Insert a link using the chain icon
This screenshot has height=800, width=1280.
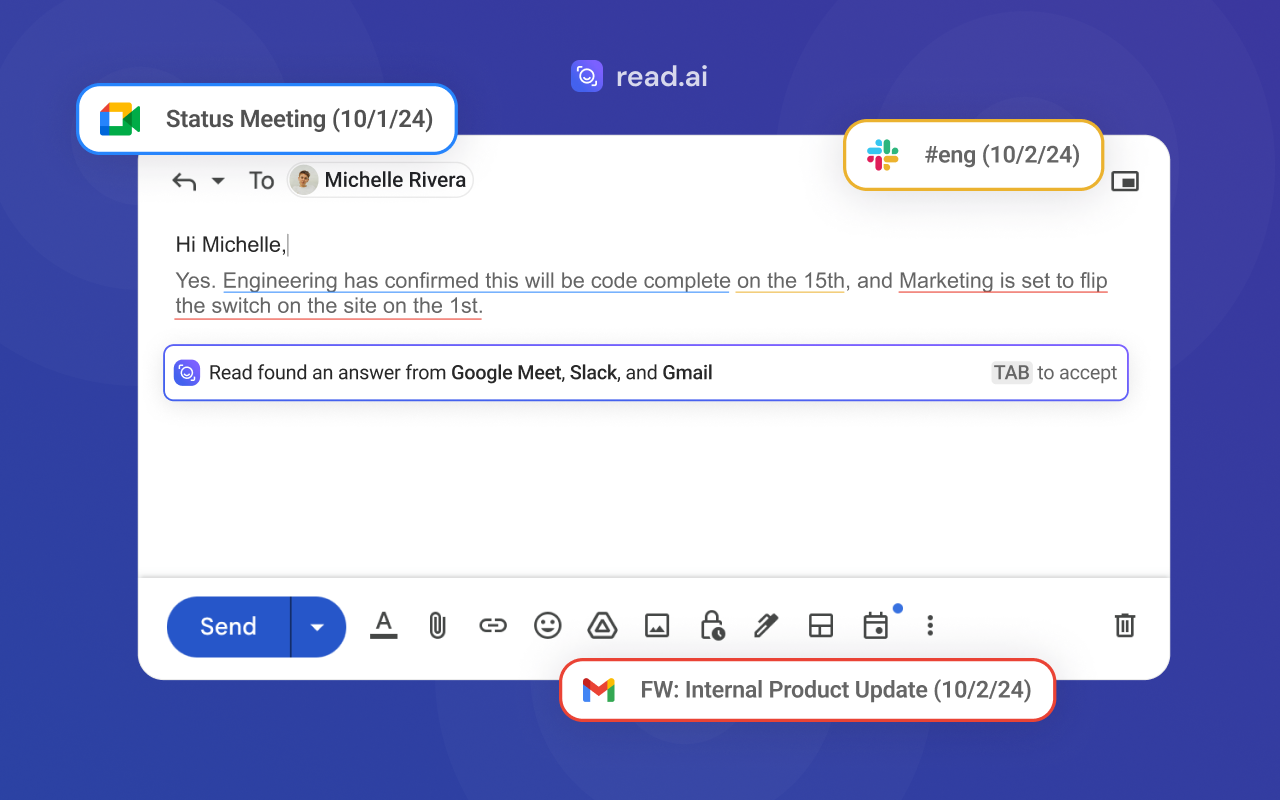[x=492, y=626]
